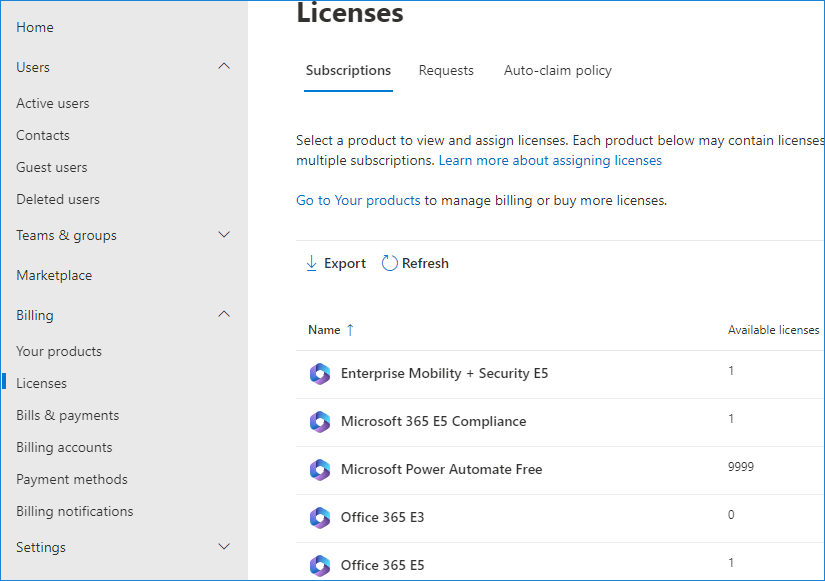This screenshot has width=825, height=581.
Task: Open Deleted users page
Action: pyautogui.click(x=58, y=199)
